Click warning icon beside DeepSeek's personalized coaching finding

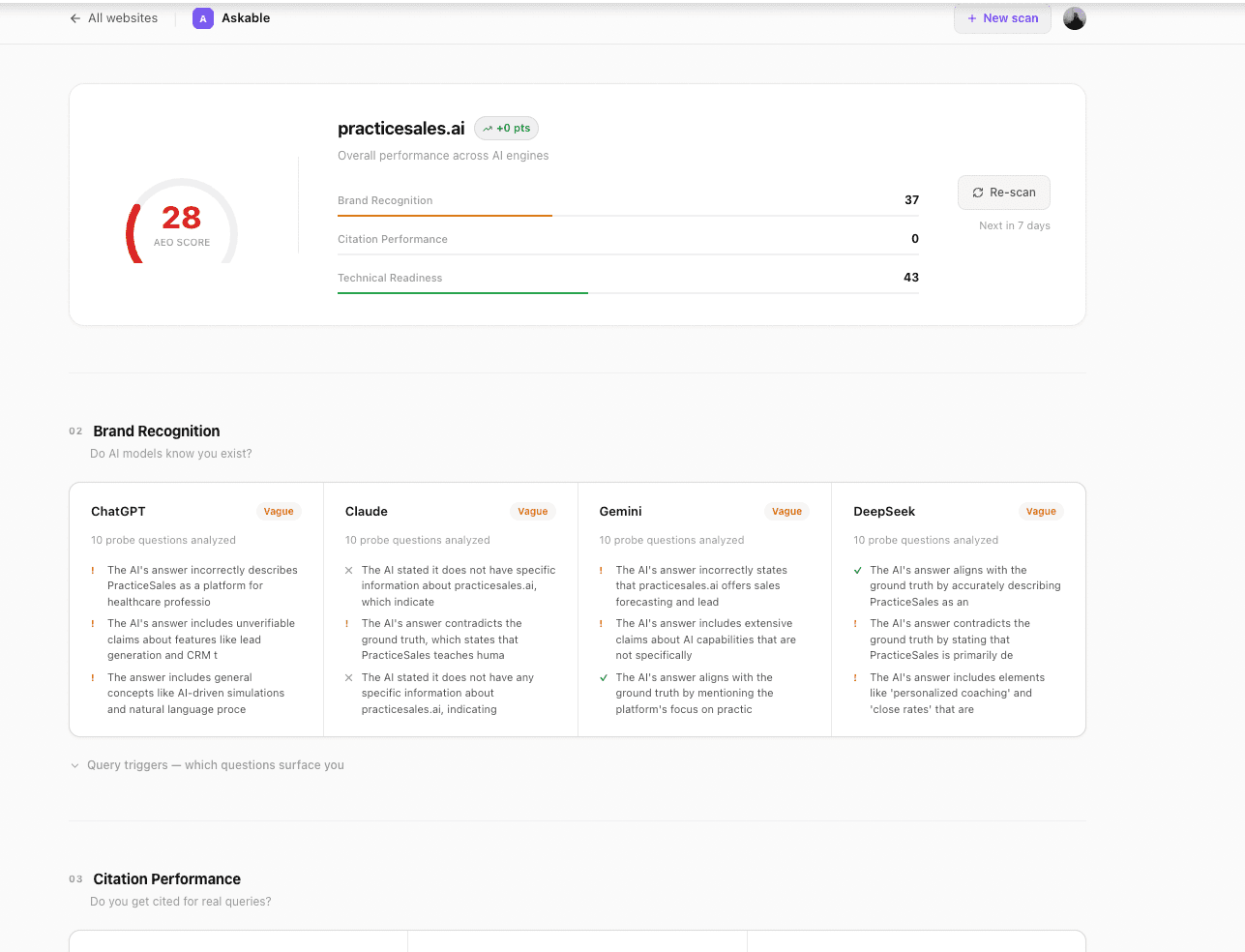click(x=856, y=678)
